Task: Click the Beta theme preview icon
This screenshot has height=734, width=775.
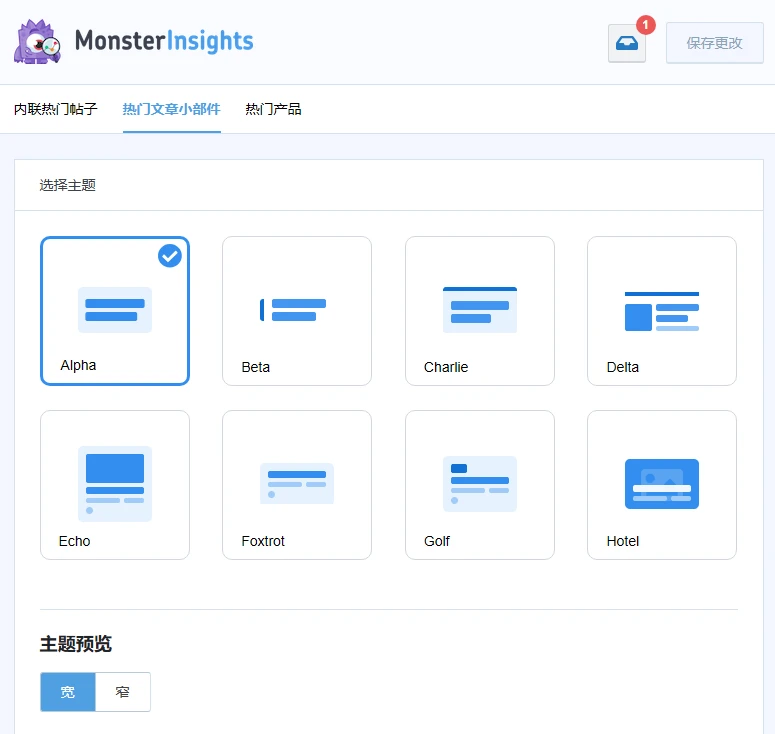Action: click(x=293, y=310)
